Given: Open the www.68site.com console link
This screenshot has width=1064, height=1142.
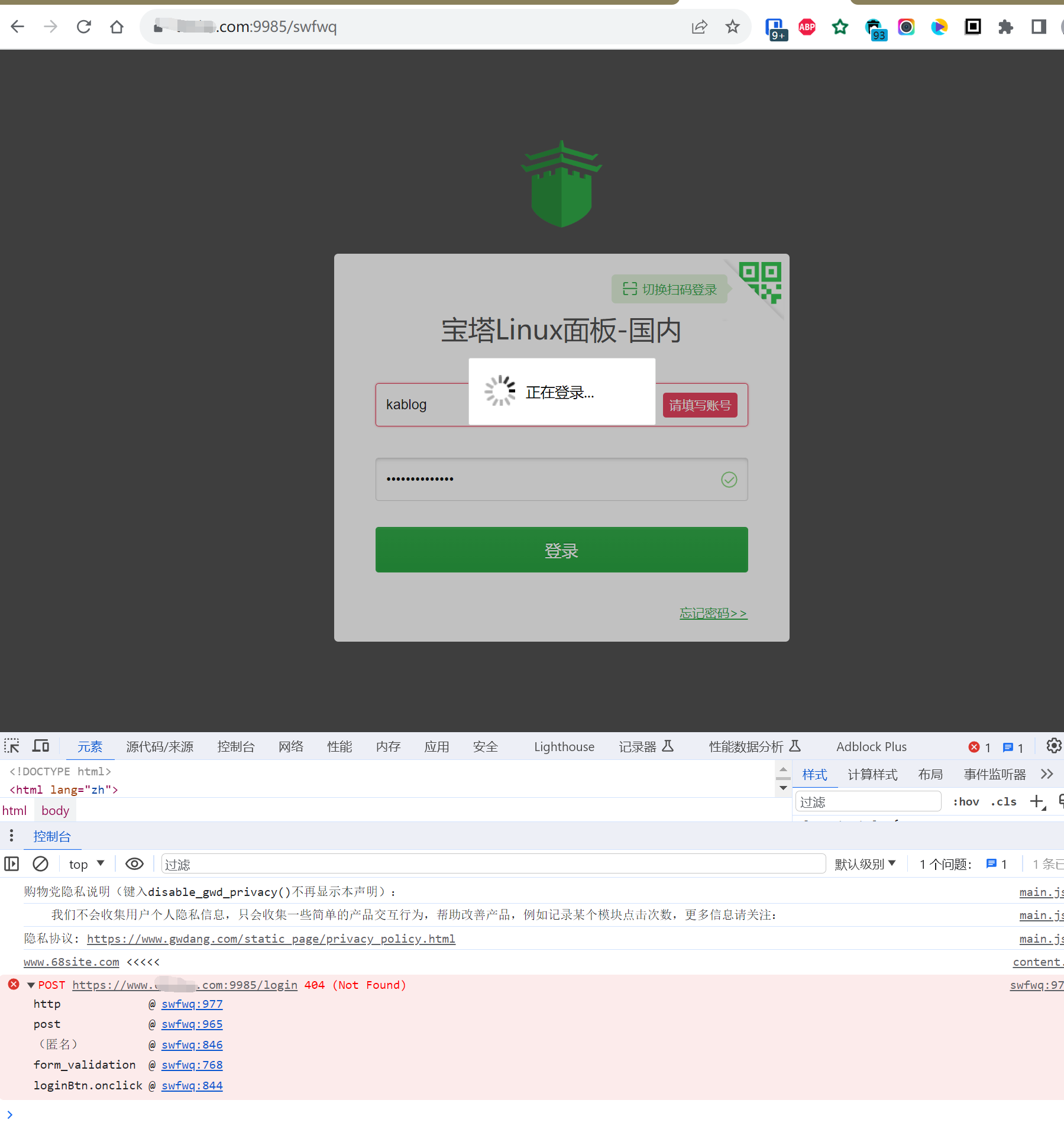Looking at the screenshot, I should (72, 962).
